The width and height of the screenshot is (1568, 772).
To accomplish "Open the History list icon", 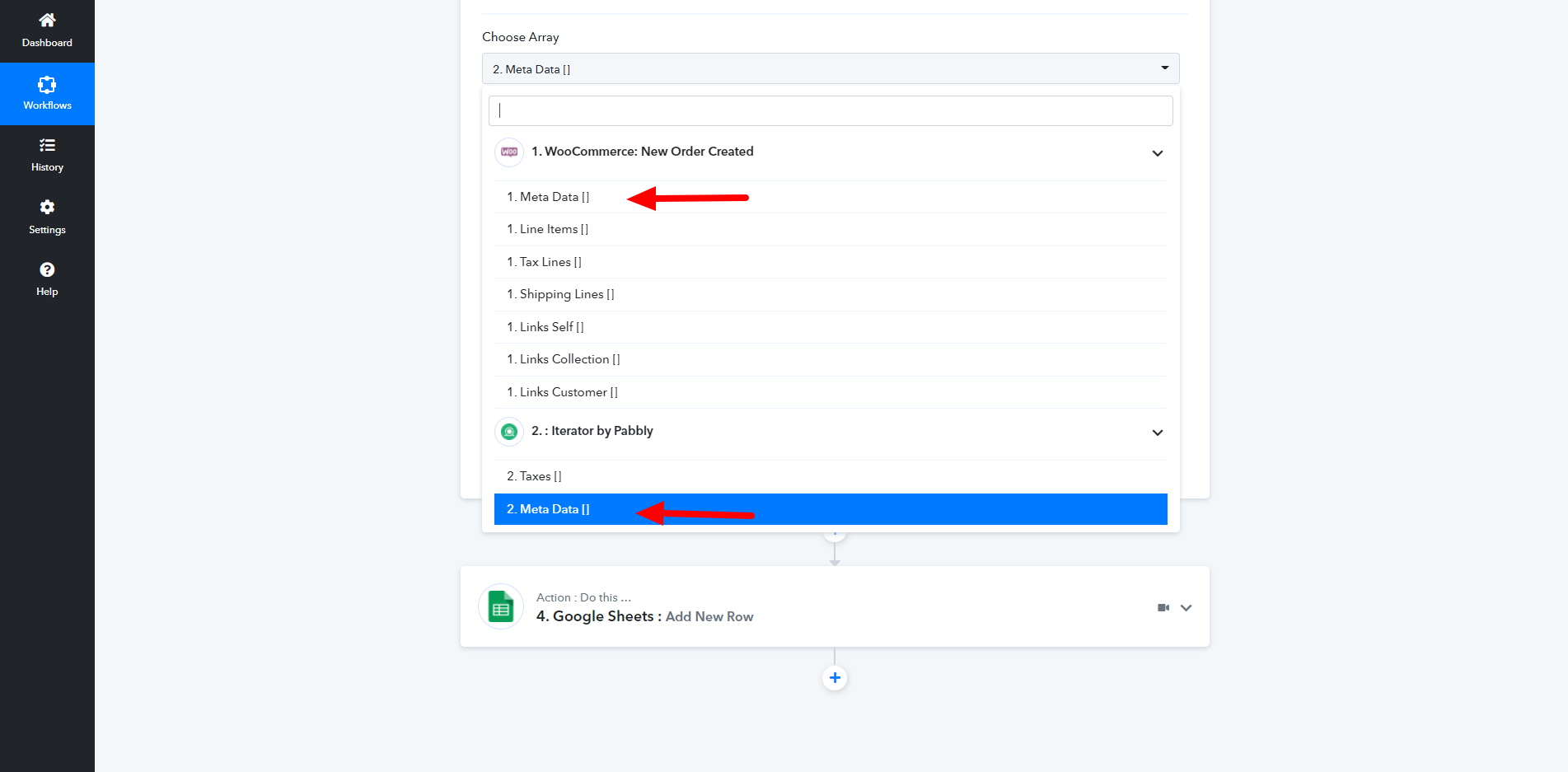I will click(47, 145).
